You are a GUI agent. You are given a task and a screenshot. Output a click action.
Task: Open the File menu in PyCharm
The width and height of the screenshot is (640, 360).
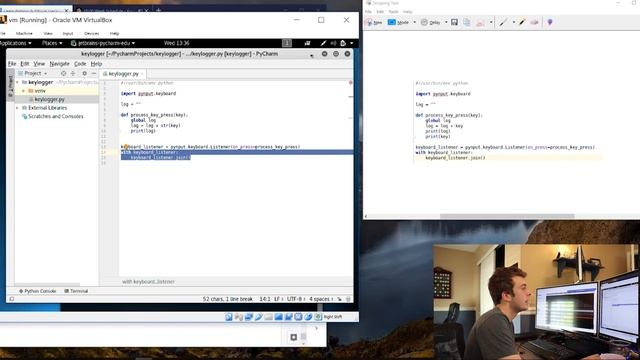tap(12, 64)
